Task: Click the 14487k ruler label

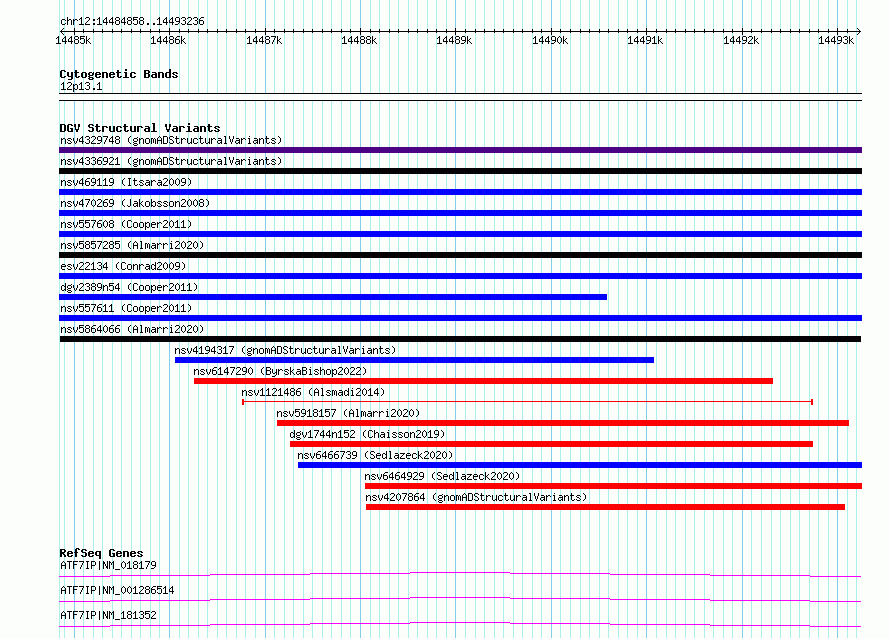Action: point(264,40)
